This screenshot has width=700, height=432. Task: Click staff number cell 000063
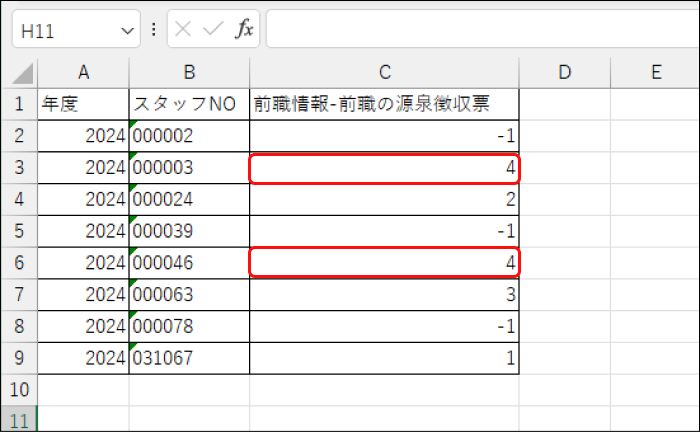(189, 295)
